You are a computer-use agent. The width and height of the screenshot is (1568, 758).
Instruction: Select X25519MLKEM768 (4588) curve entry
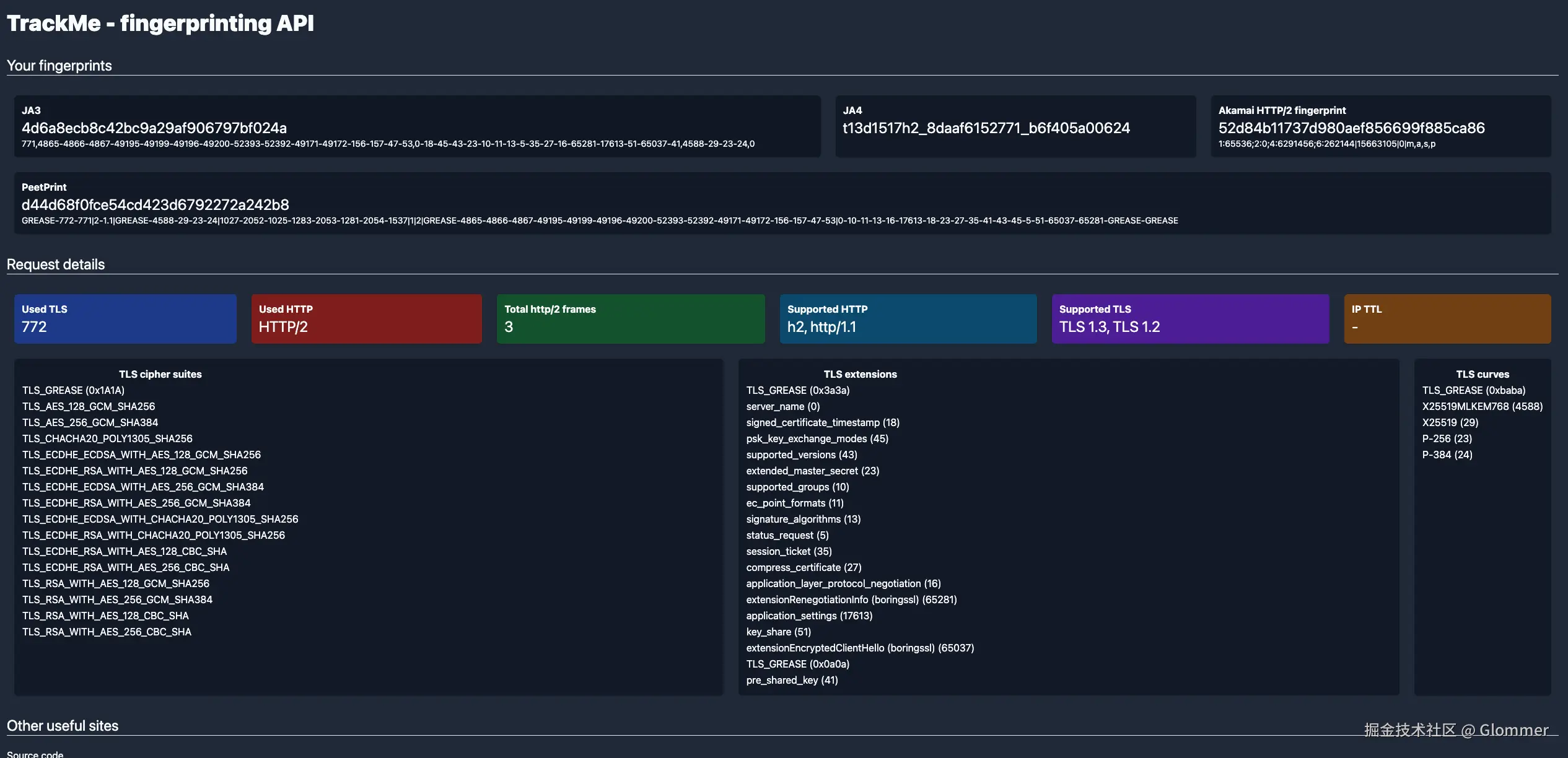coord(1482,406)
